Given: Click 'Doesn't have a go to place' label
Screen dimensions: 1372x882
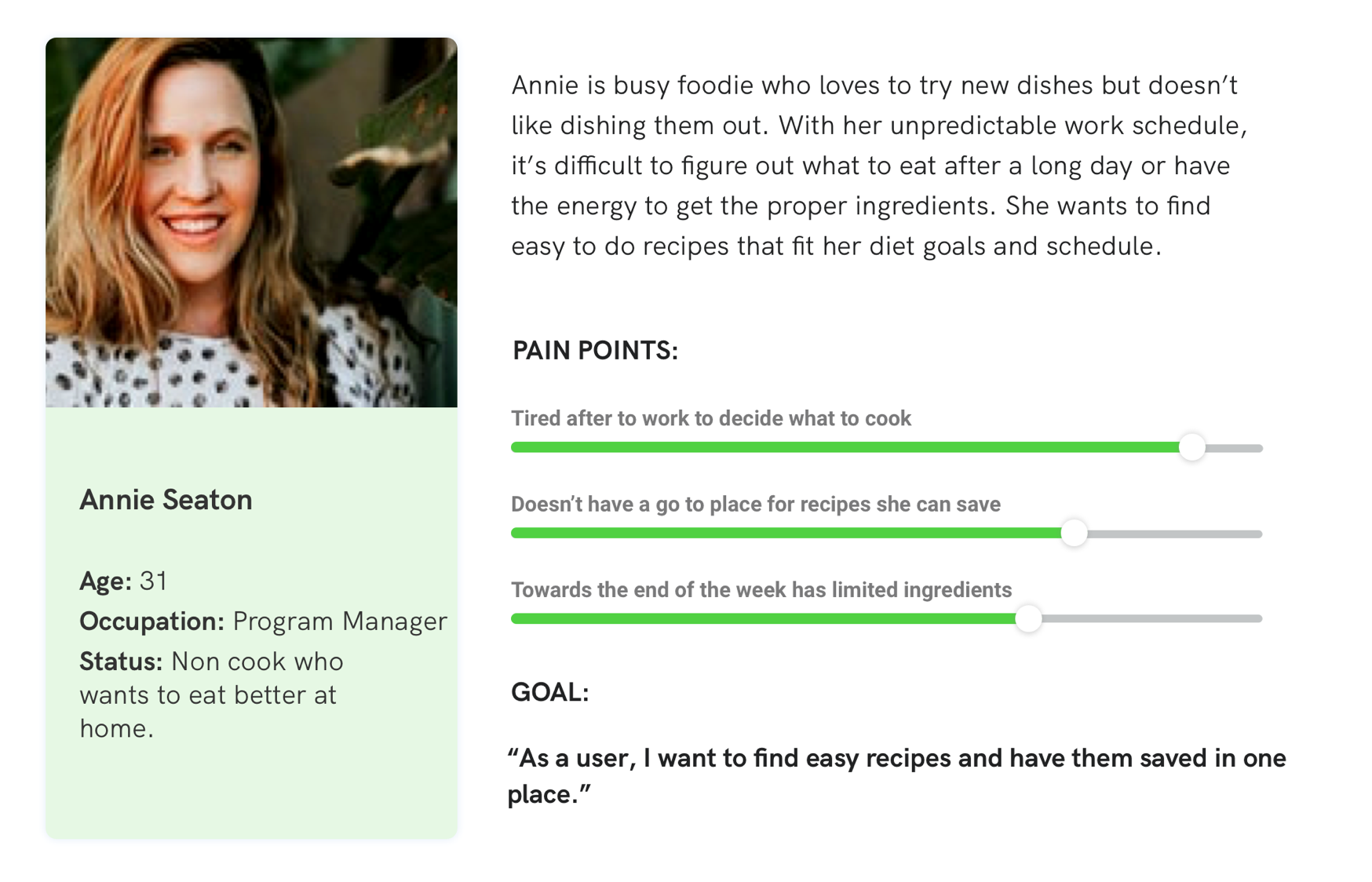Looking at the screenshot, I should point(756,504).
